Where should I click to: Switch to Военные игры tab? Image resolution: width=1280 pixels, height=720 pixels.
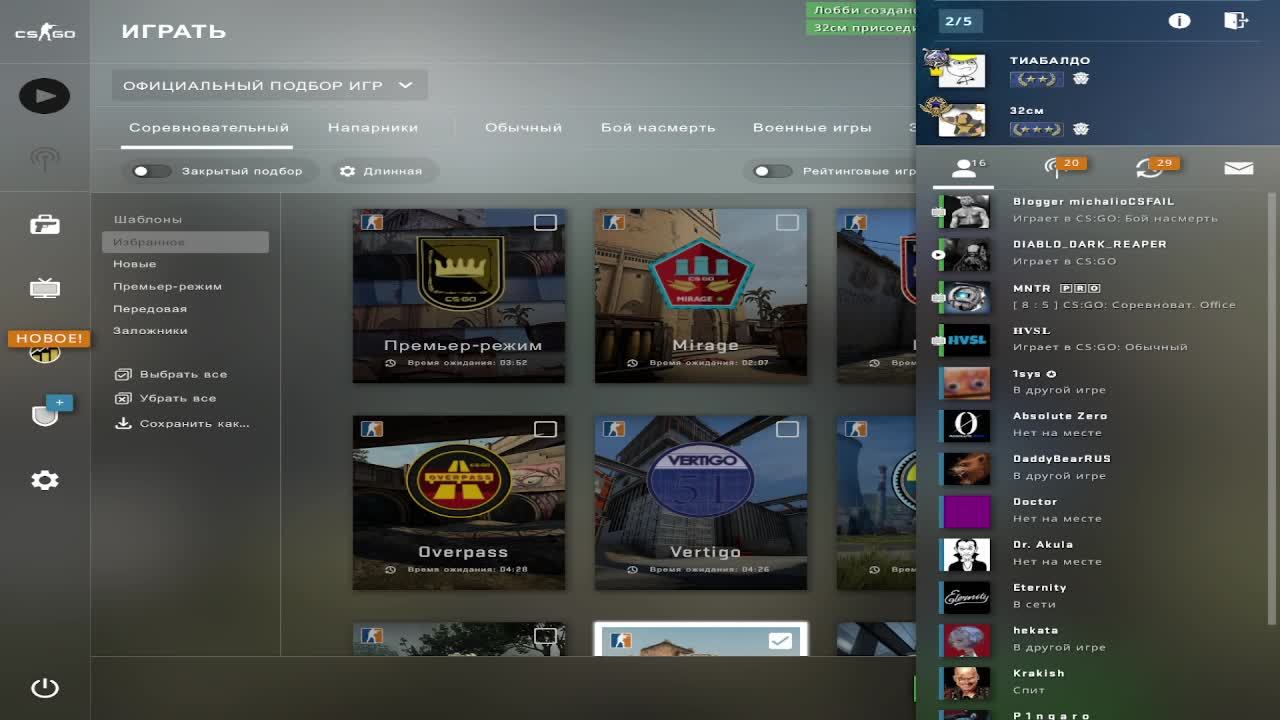pos(812,127)
